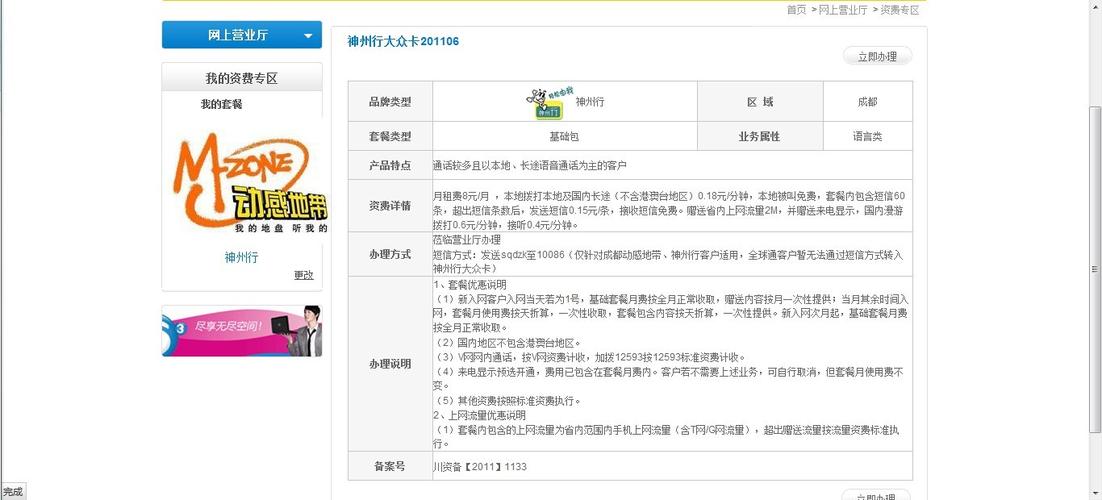The height and width of the screenshot is (500, 1102).
Task: Click the 更改 link under 神州行
Action: click(304, 275)
